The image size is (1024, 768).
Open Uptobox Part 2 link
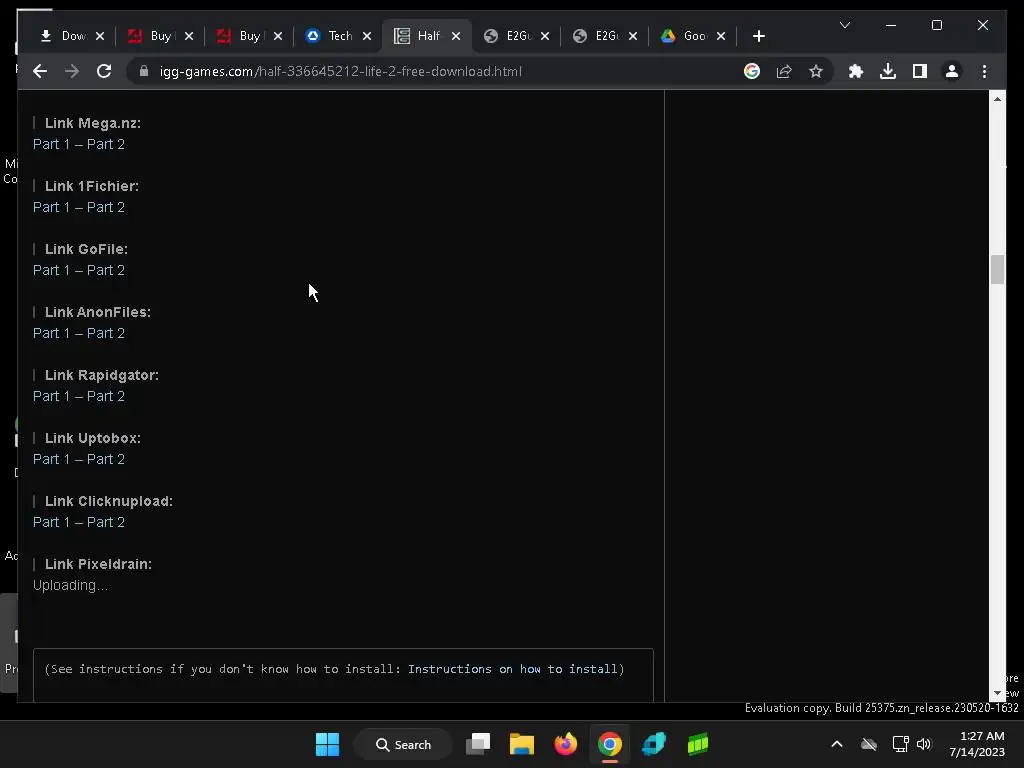[x=106, y=459]
